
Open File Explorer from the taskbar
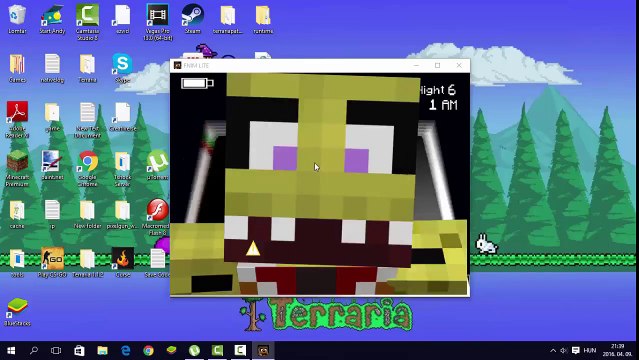[x=102, y=350]
